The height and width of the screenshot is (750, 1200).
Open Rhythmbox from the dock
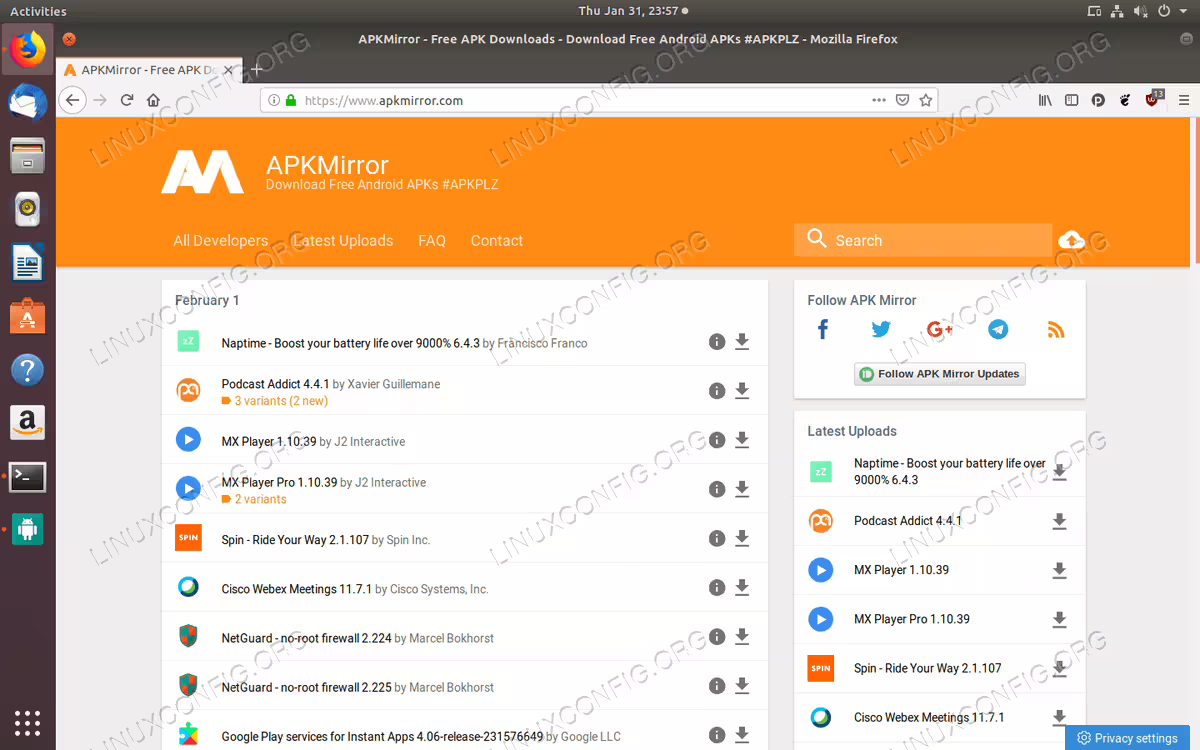(28, 209)
